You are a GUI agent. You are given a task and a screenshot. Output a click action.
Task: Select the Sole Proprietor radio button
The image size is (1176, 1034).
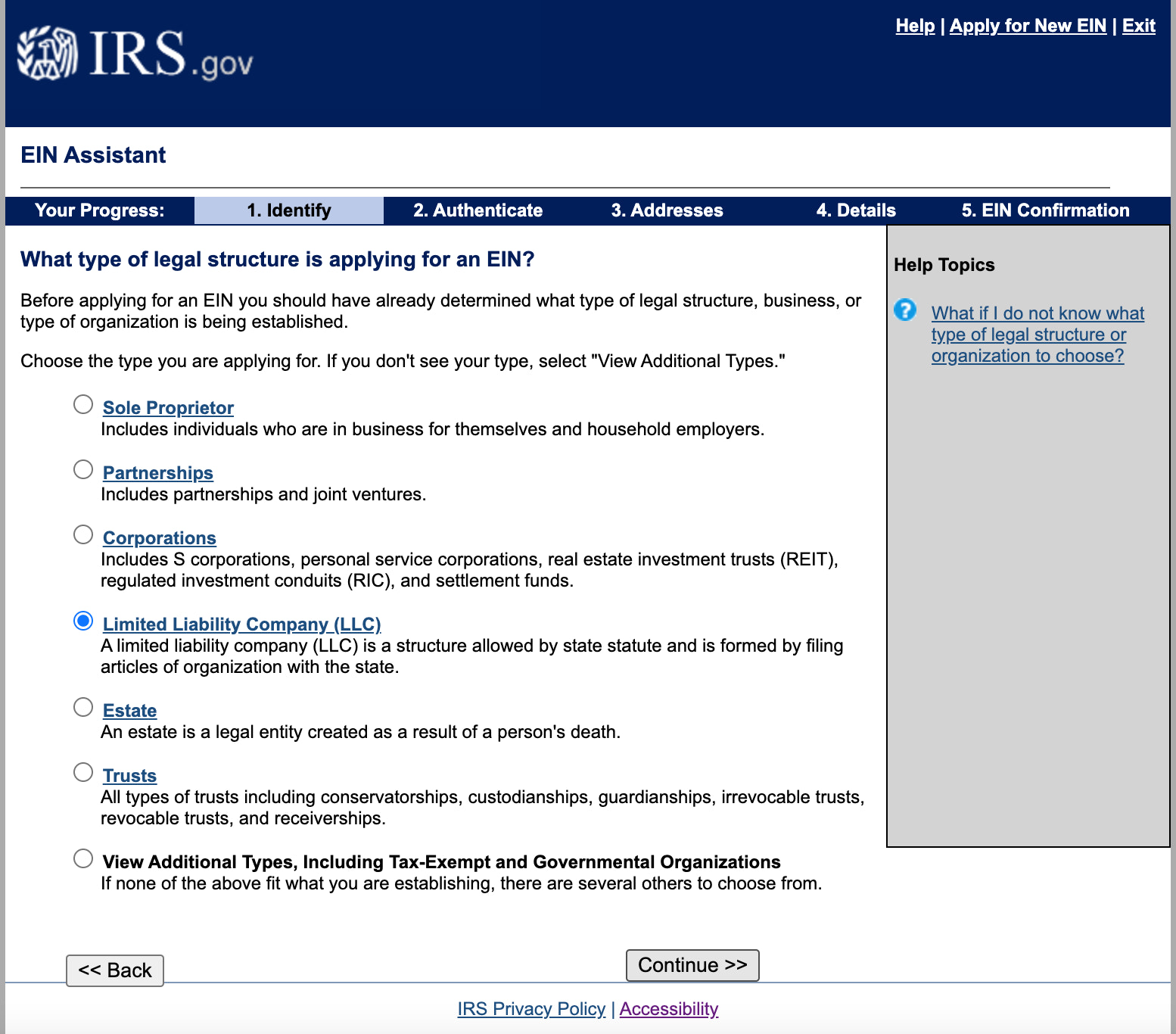83,404
